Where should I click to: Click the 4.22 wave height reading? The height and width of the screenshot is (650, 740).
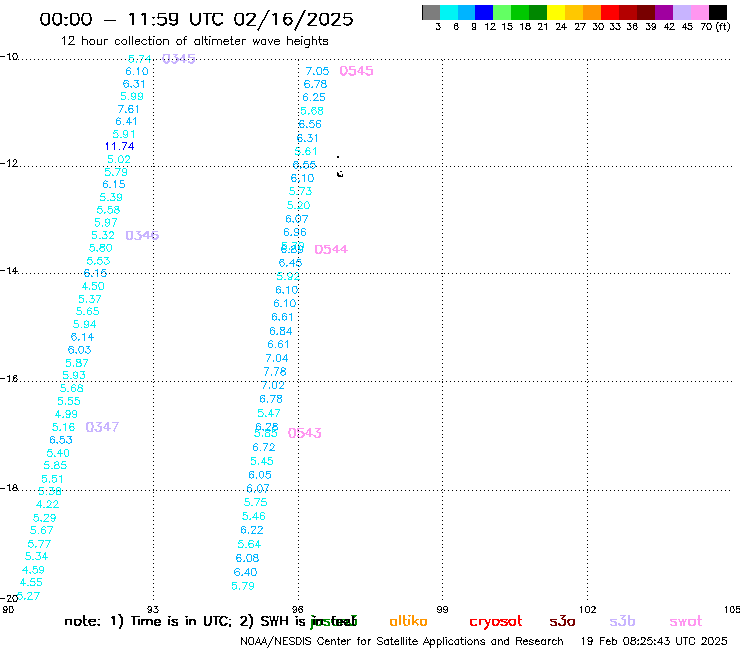48,504
